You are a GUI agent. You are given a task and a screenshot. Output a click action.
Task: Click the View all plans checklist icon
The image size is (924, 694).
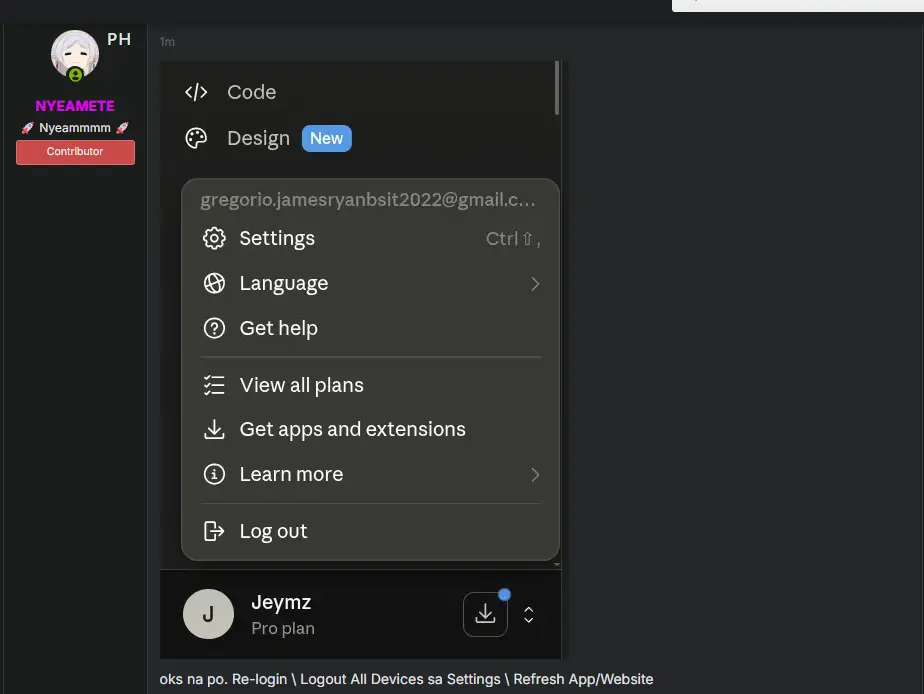coord(214,385)
